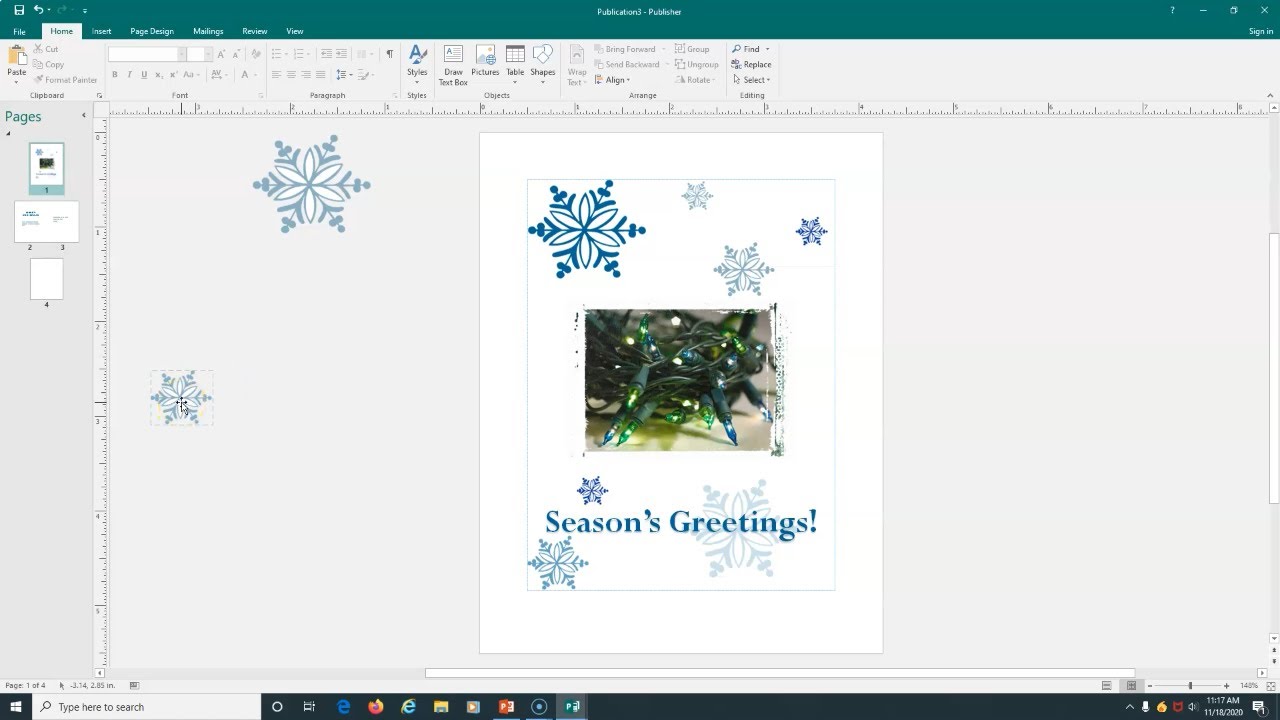Open PowerPoint from the taskbar
1280x720 pixels.
click(506, 707)
